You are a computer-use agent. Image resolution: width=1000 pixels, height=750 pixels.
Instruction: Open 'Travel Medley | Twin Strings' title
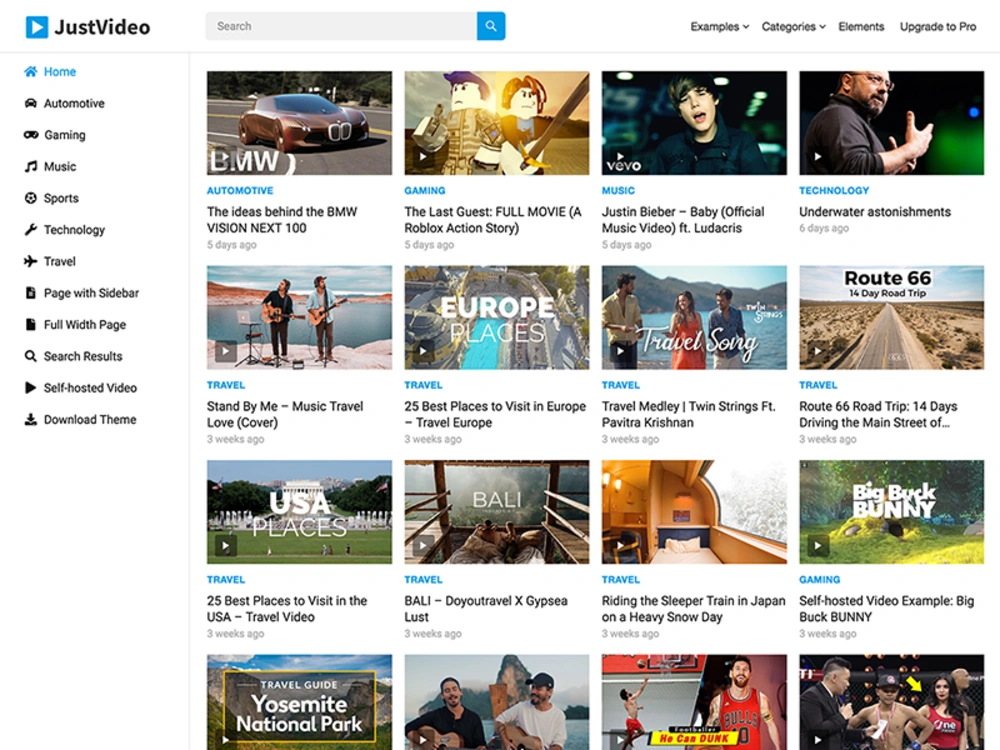point(688,415)
